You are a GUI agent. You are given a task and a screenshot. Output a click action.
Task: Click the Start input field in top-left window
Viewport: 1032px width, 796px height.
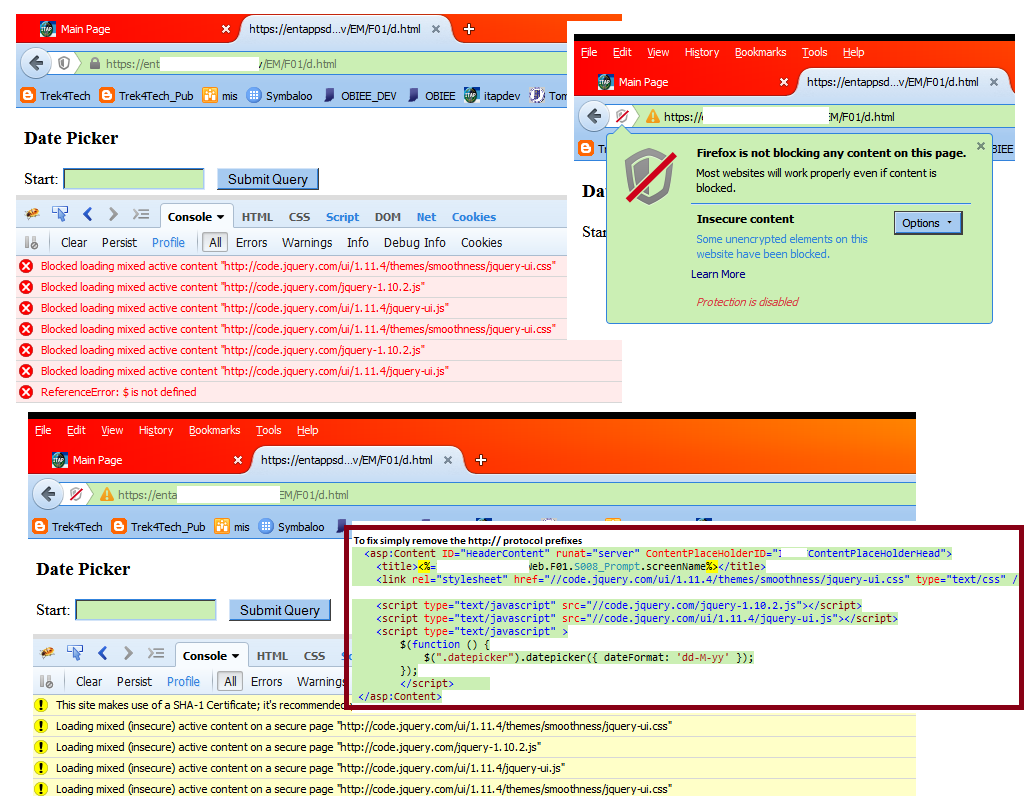click(x=134, y=179)
